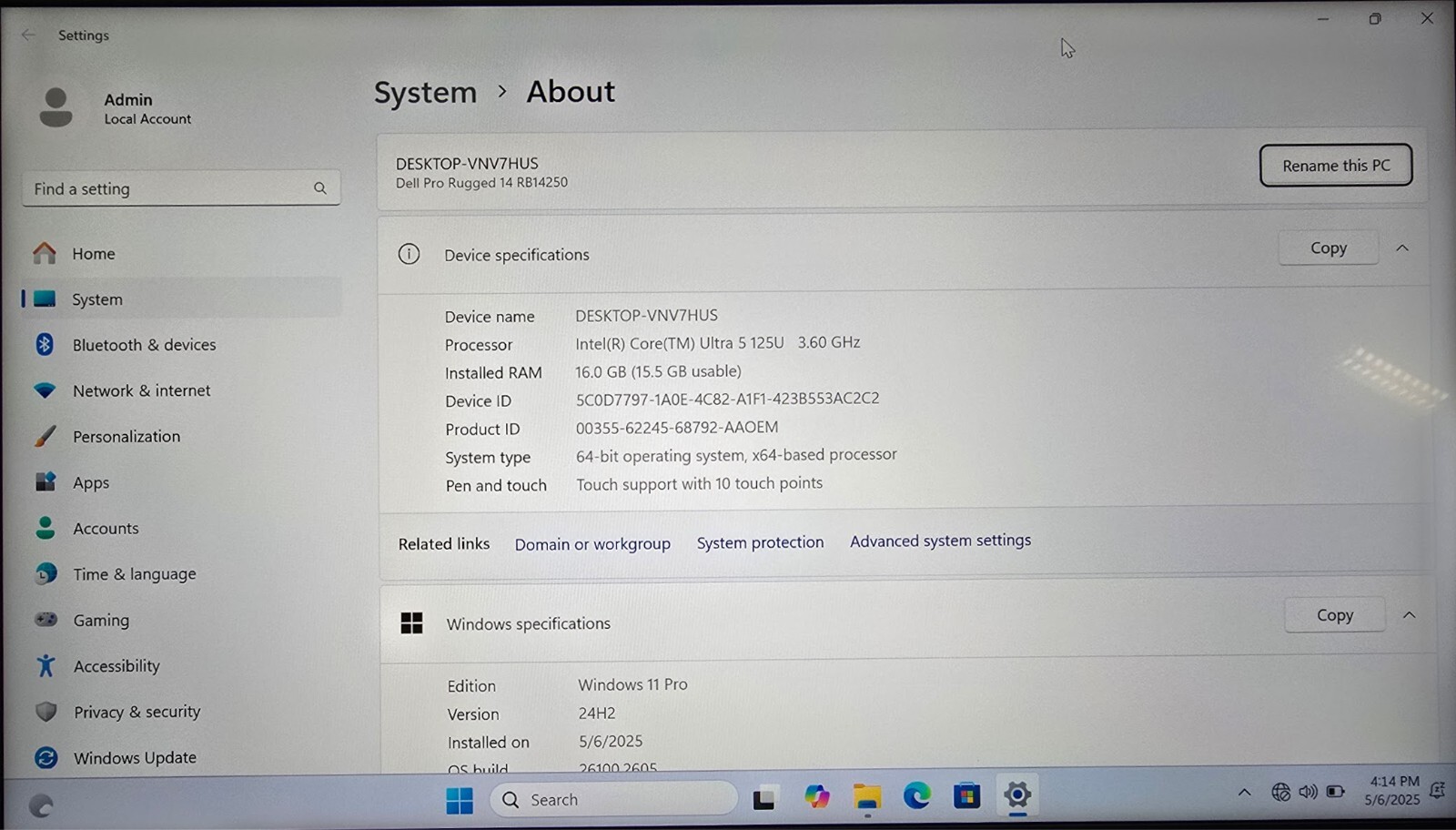
Task: Select System in the sidebar
Action: pyautogui.click(x=182, y=299)
